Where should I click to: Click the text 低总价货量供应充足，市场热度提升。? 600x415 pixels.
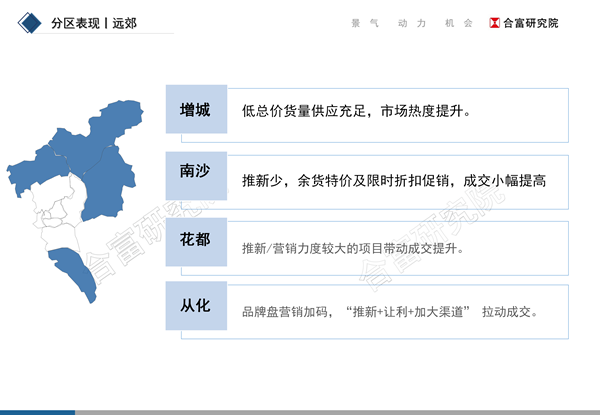pos(356,111)
